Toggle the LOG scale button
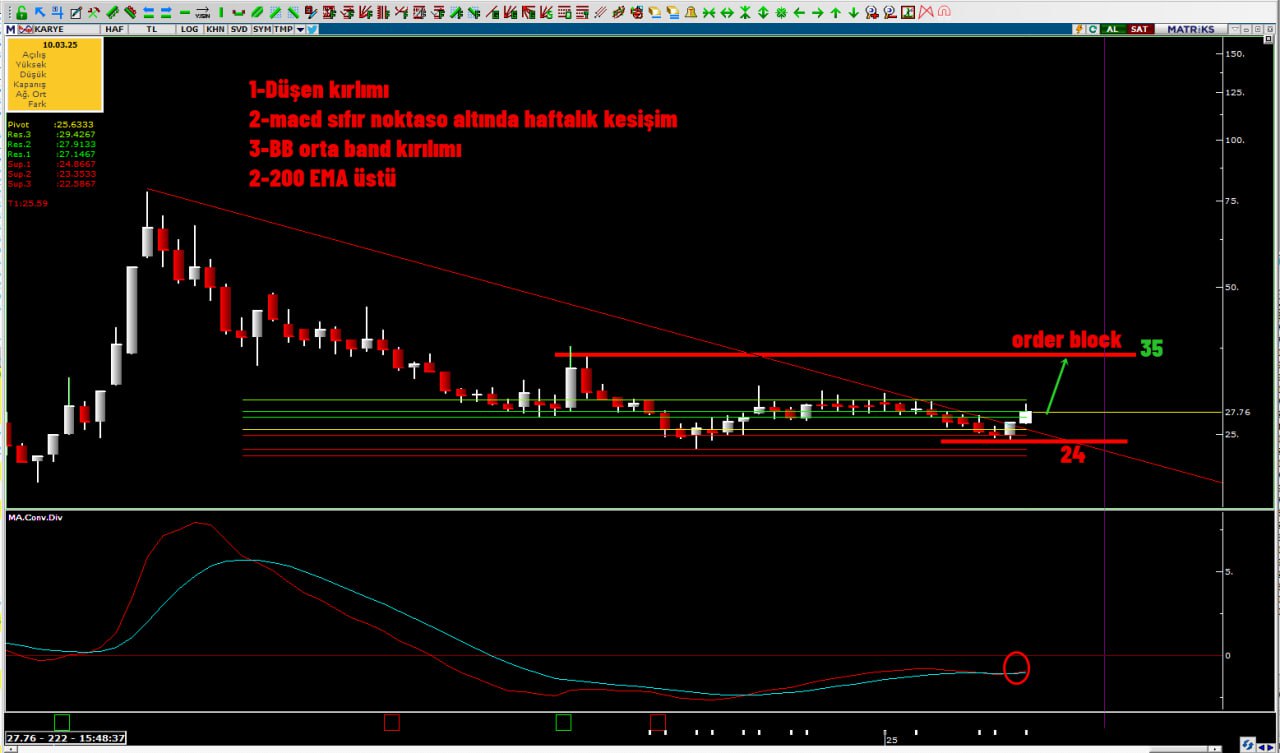 click(189, 29)
